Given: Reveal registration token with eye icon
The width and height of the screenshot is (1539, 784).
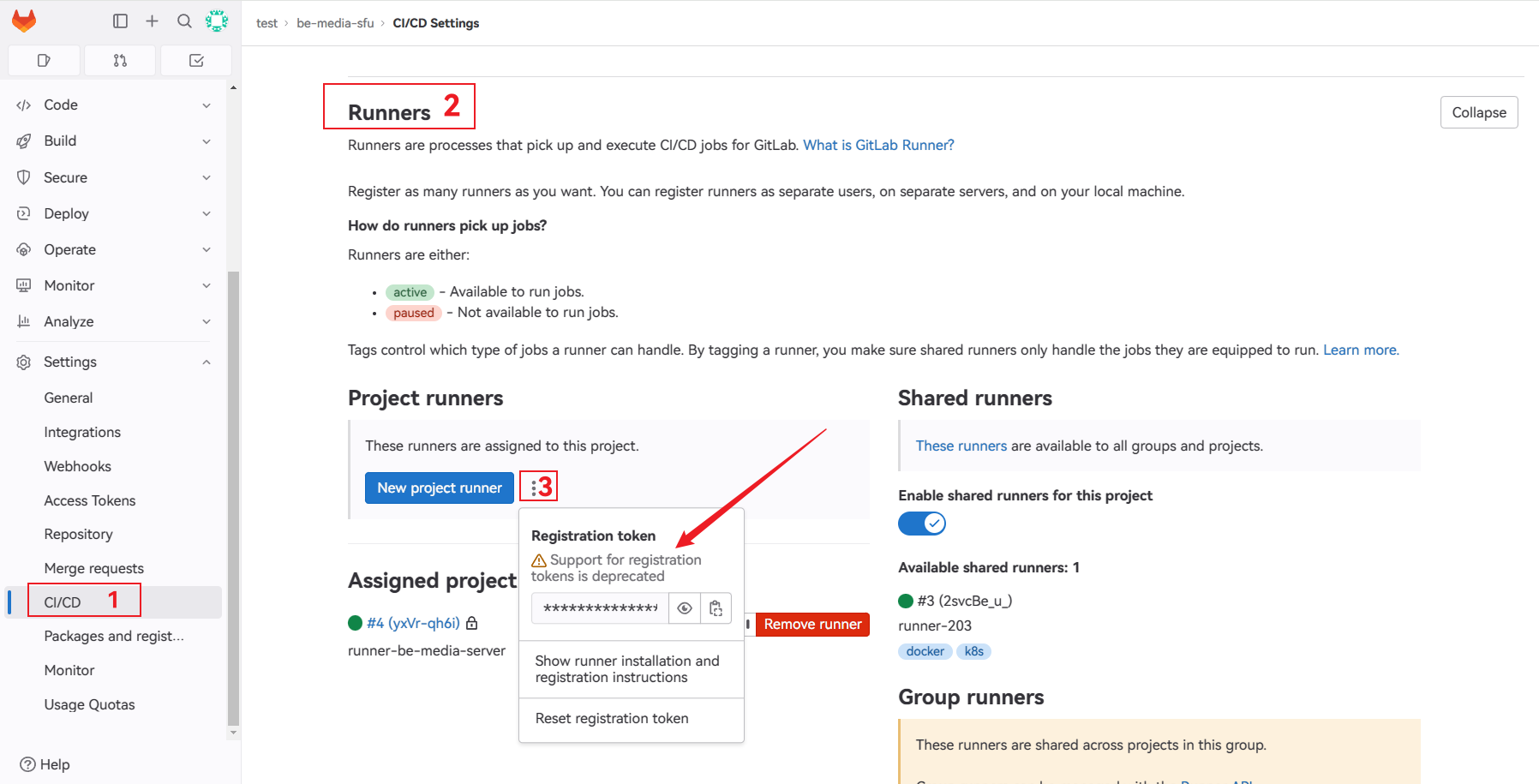Looking at the screenshot, I should [x=685, y=608].
